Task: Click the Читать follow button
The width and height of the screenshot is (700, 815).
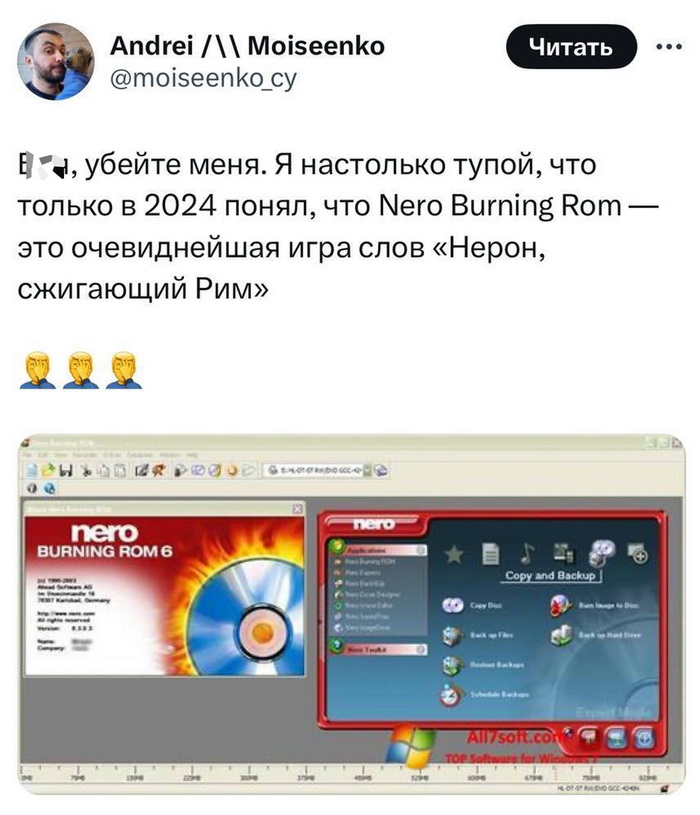Action: pos(571,47)
